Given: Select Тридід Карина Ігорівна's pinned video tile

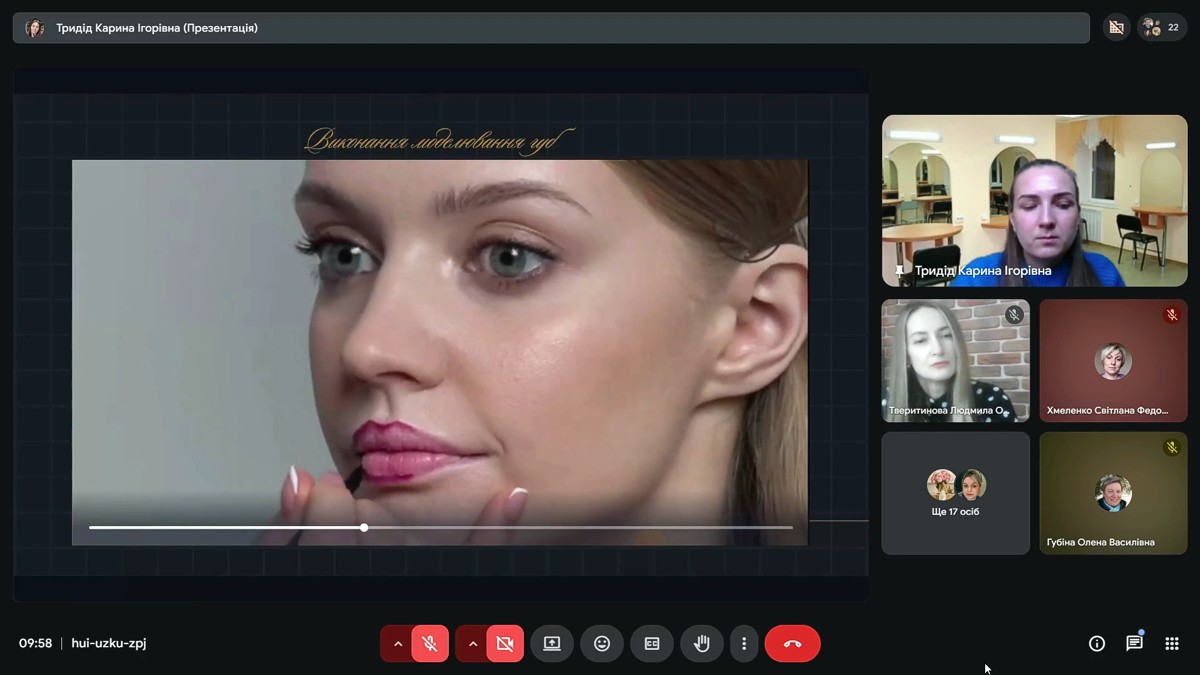Looking at the screenshot, I should click(1034, 200).
